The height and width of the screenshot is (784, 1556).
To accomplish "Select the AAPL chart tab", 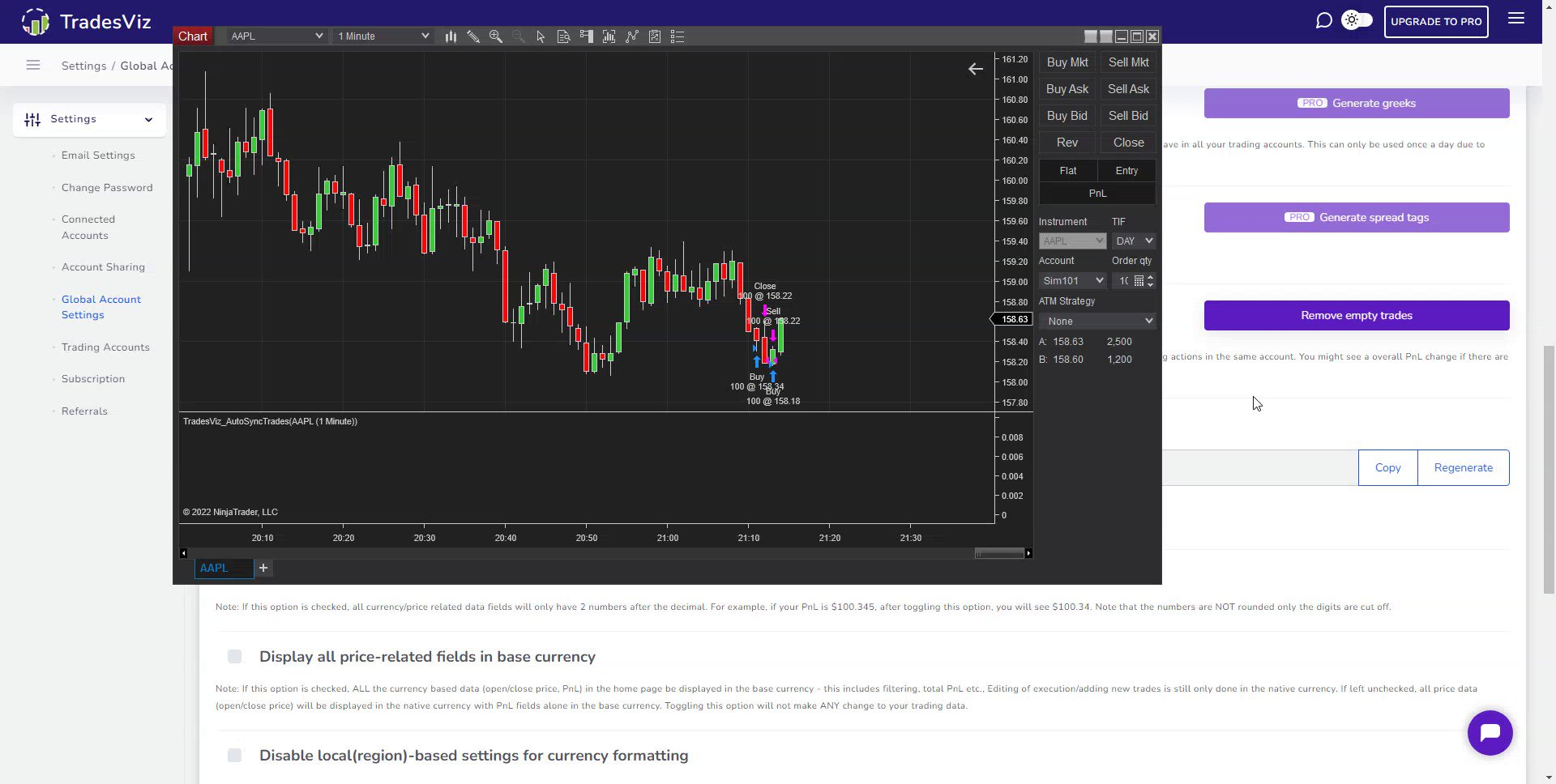I will [224, 568].
